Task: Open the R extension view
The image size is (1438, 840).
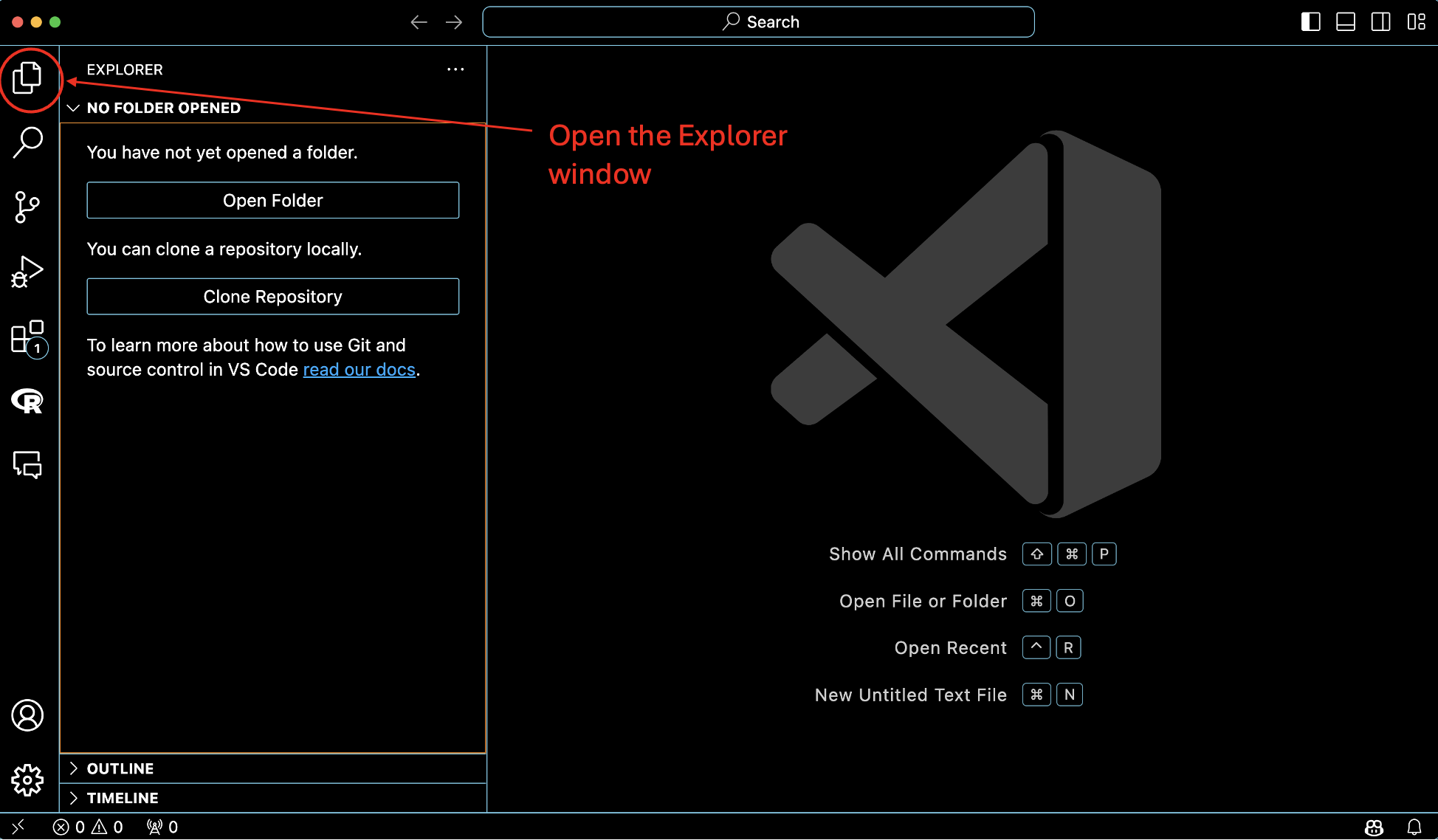Action: 27,401
